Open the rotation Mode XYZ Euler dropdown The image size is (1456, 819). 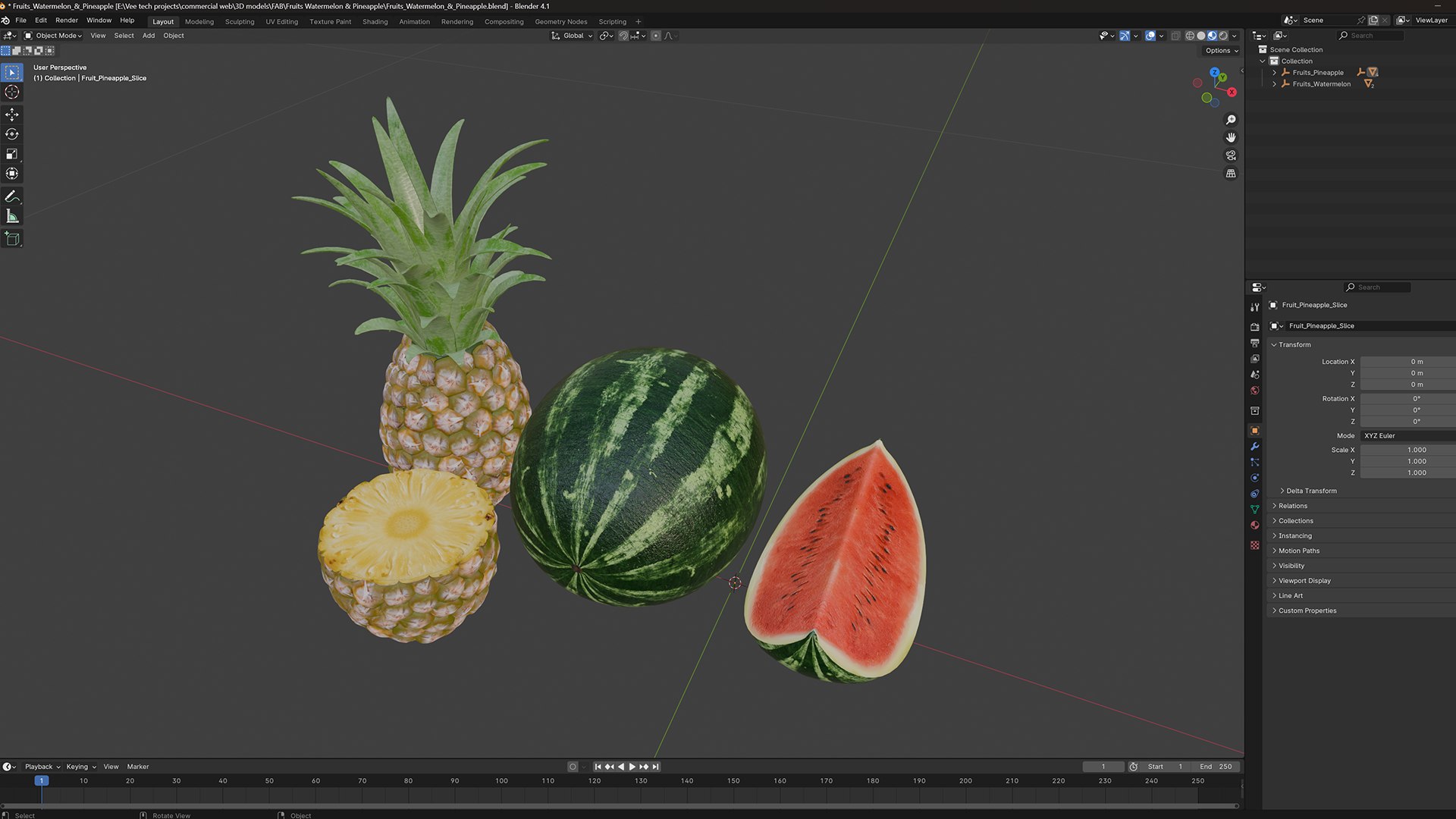click(1407, 436)
